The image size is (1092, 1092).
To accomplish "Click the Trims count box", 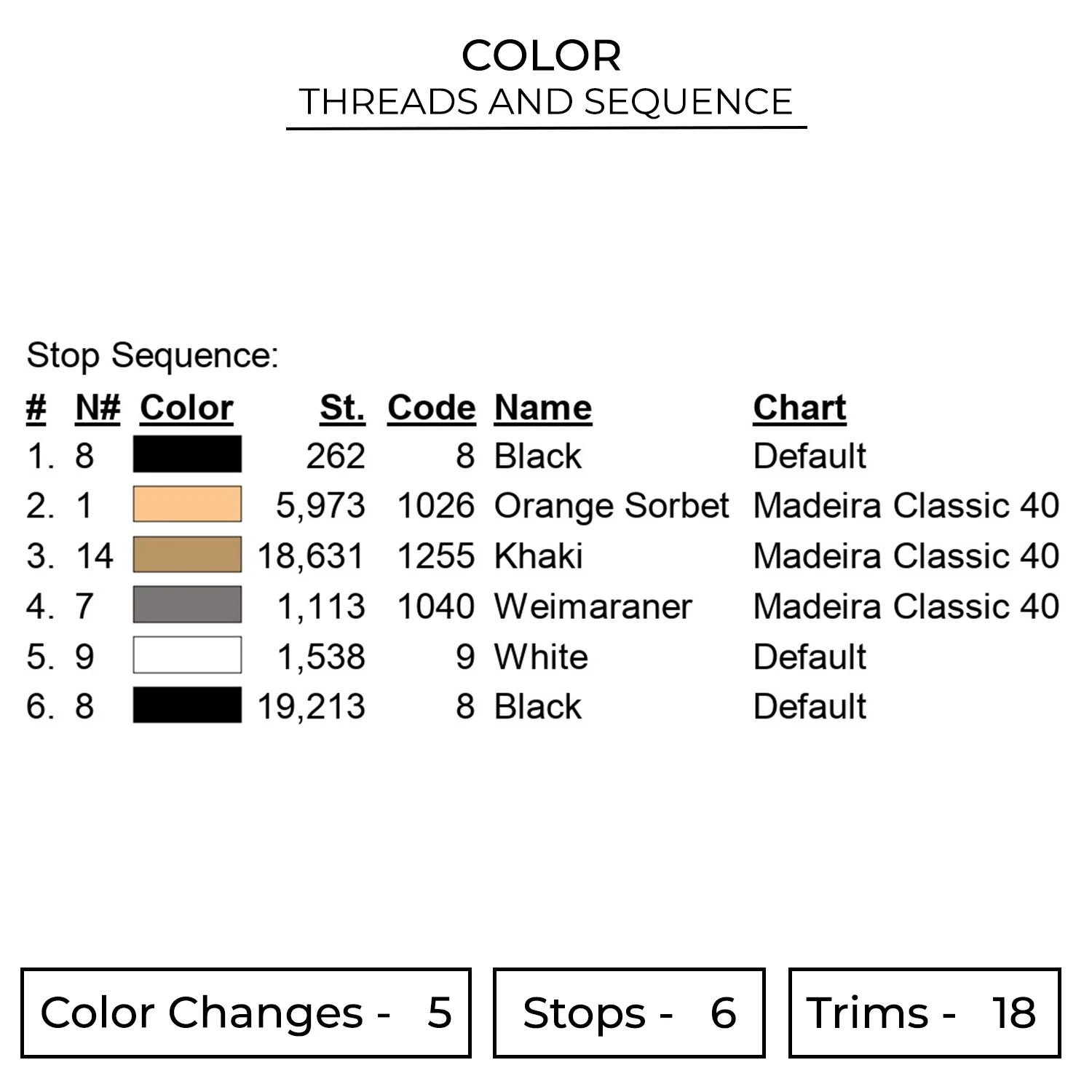I will pyautogui.click(x=925, y=1013).
